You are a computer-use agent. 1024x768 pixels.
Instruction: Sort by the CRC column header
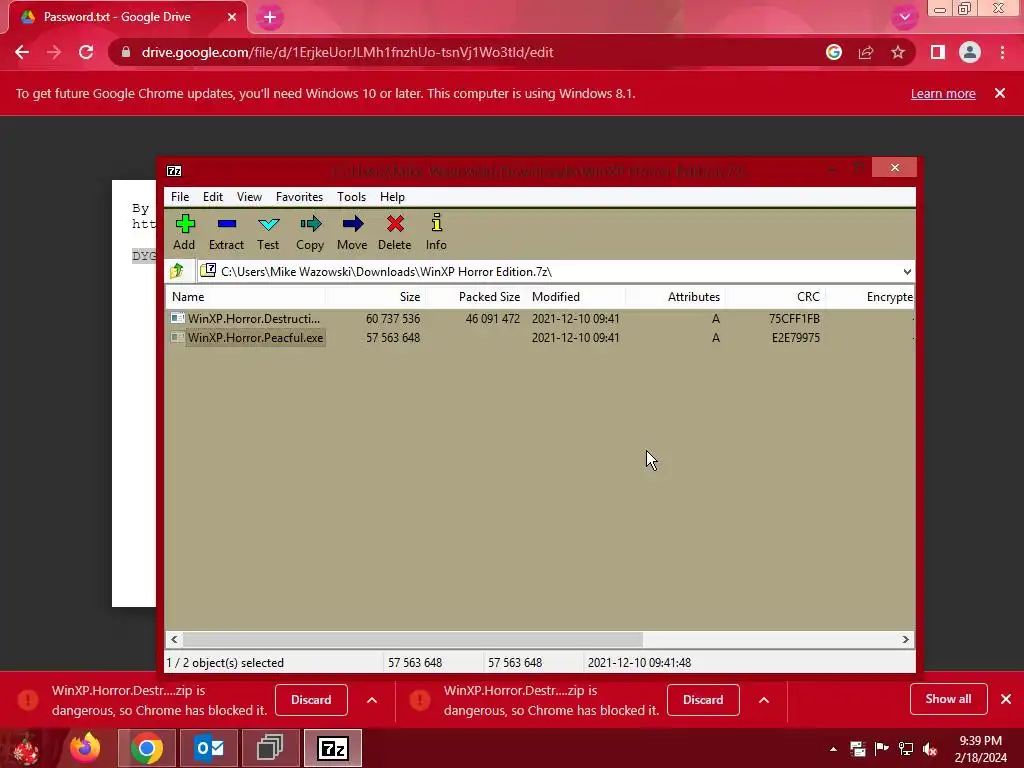click(x=776, y=296)
